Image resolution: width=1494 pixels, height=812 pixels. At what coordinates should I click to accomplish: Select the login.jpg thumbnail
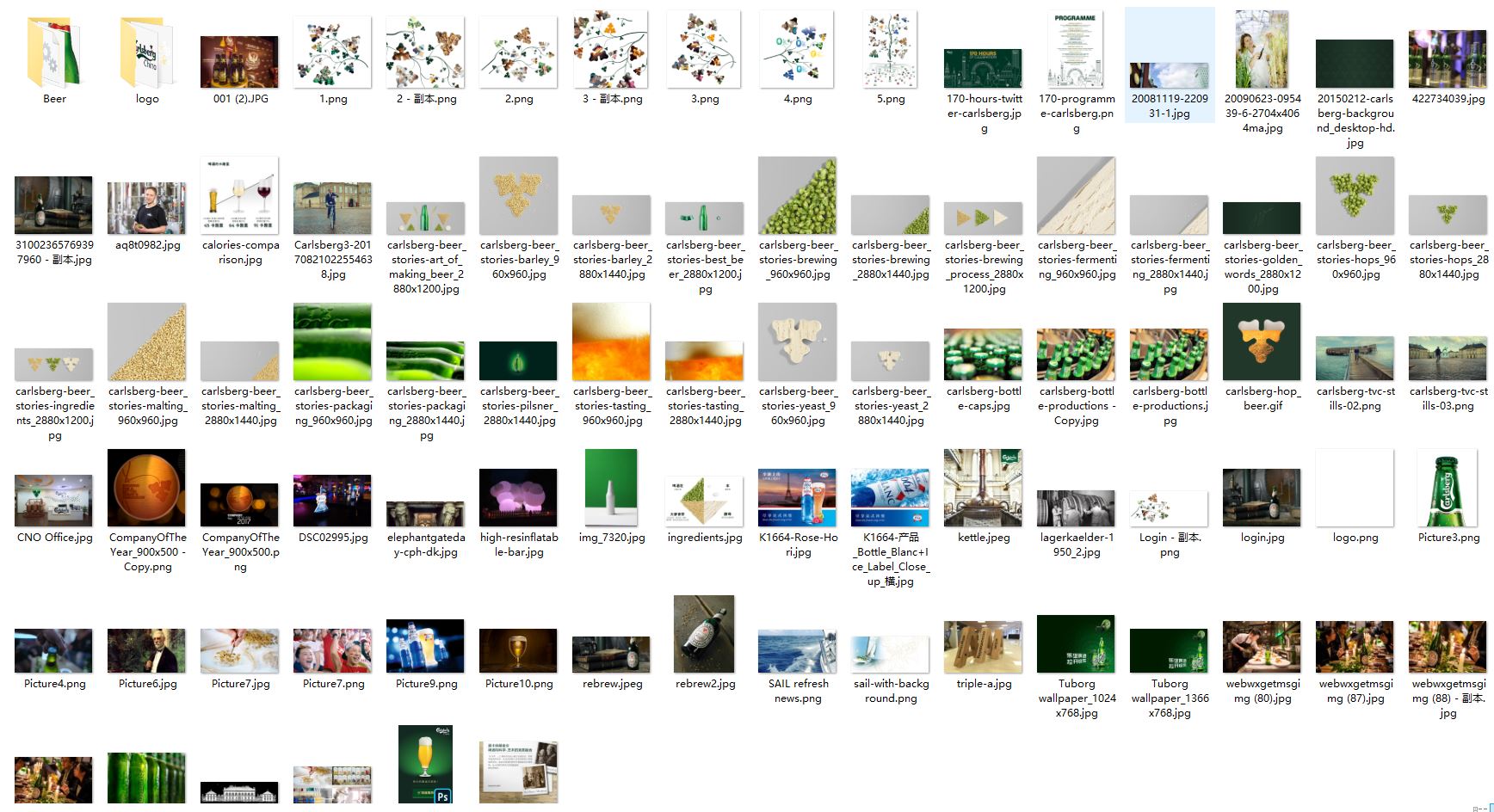coord(1262,497)
